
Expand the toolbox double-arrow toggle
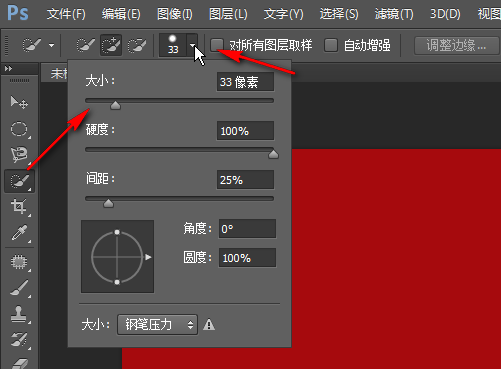(x=8, y=68)
